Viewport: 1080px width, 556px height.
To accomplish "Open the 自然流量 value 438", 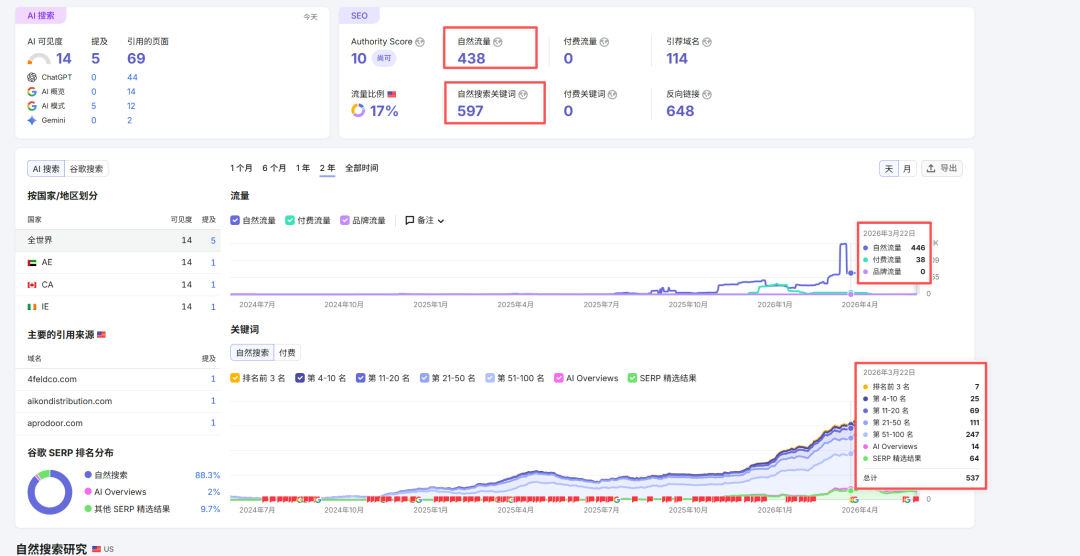I will pos(471,59).
